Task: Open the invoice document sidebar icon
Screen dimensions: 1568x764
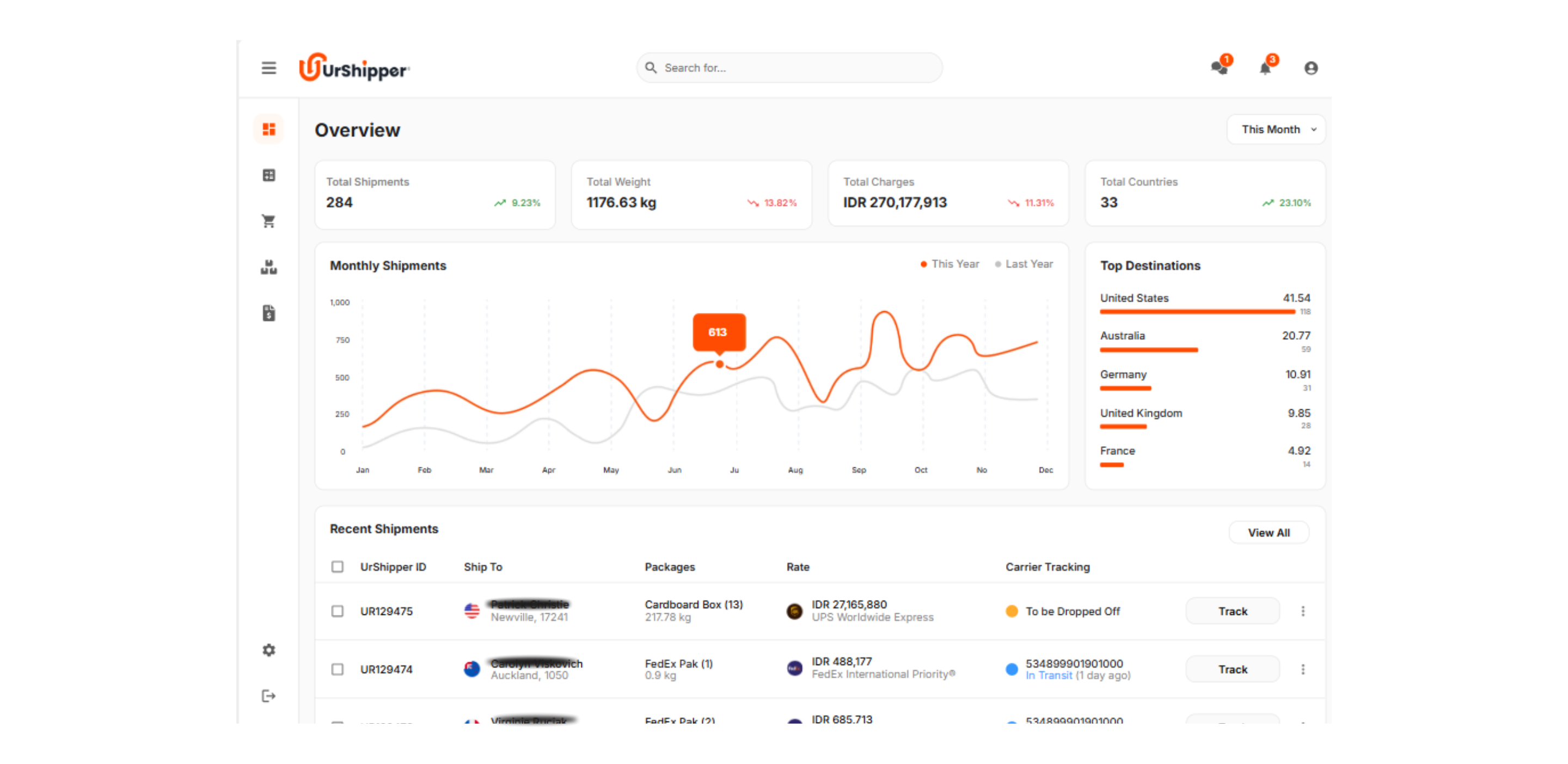Action: (268, 313)
